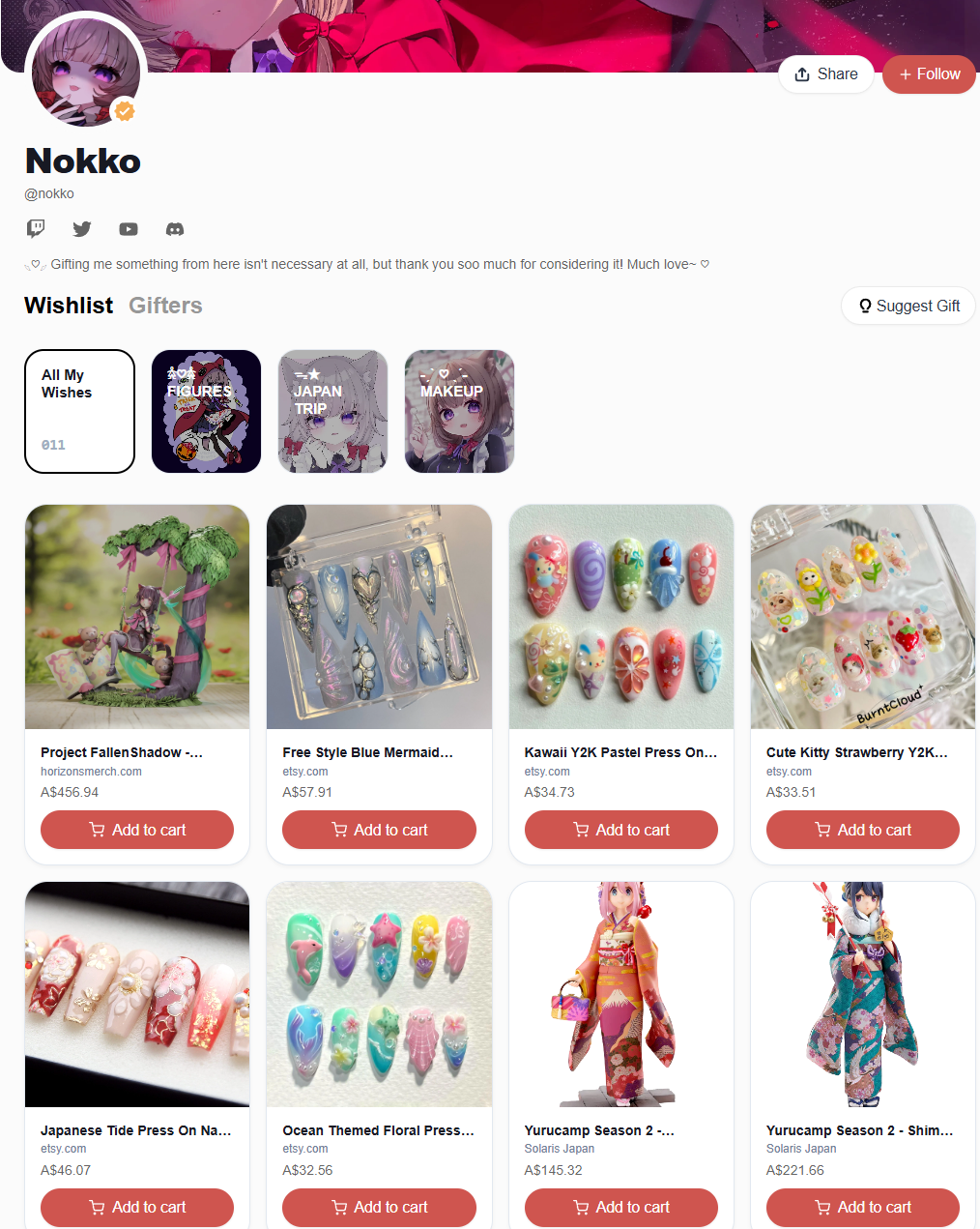Screen dimensions: 980x1229
Task: Select the All My Wishes category
Action: point(79,411)
